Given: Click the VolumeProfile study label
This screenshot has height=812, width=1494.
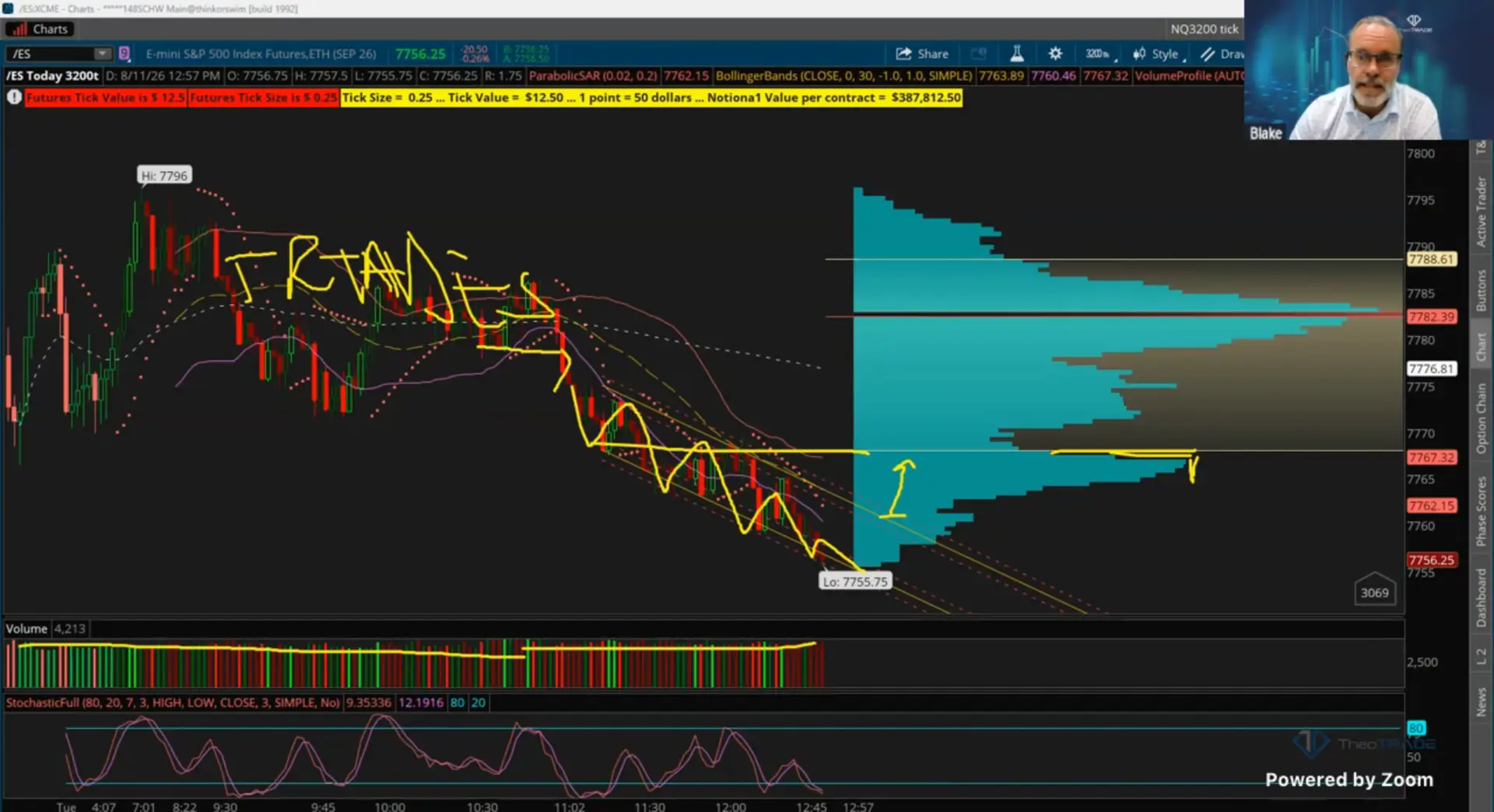Looking at the screenshot, I should pyautogui.click(x=1189, y=75).
